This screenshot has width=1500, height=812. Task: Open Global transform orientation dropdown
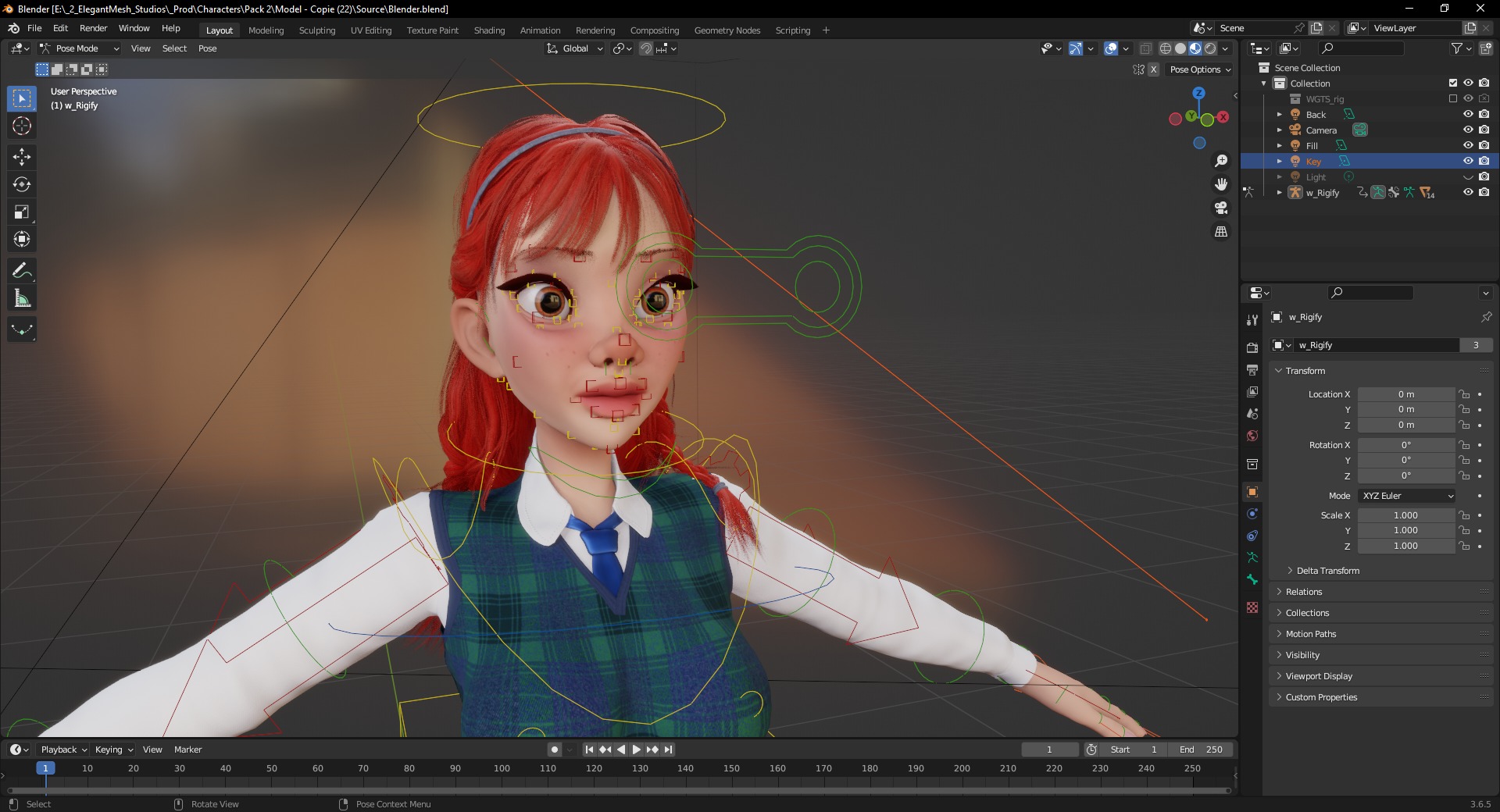(x=575, y=48)
